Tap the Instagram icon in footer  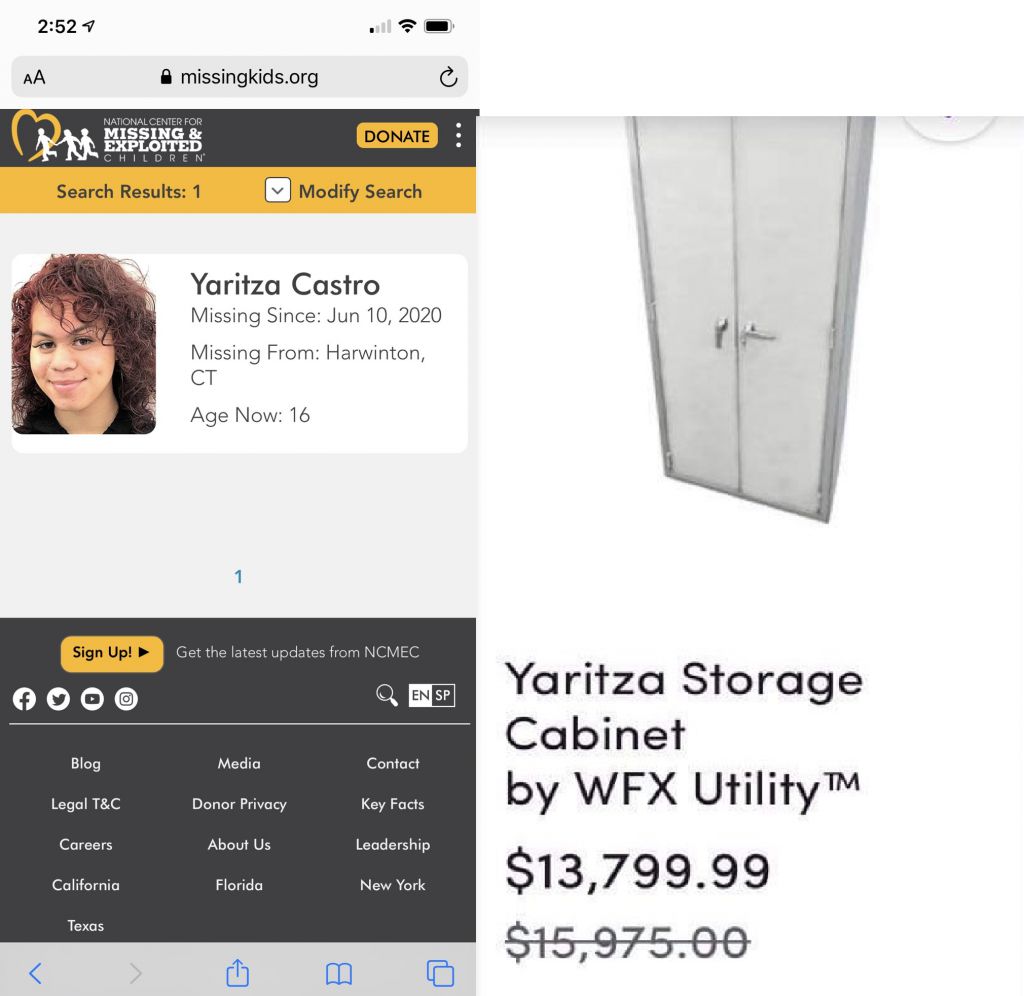click(x=126, y=700)
